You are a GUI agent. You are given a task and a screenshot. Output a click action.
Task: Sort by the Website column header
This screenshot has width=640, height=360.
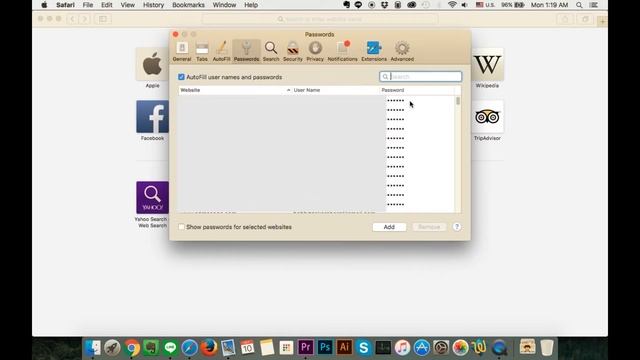tap(235, 90)
